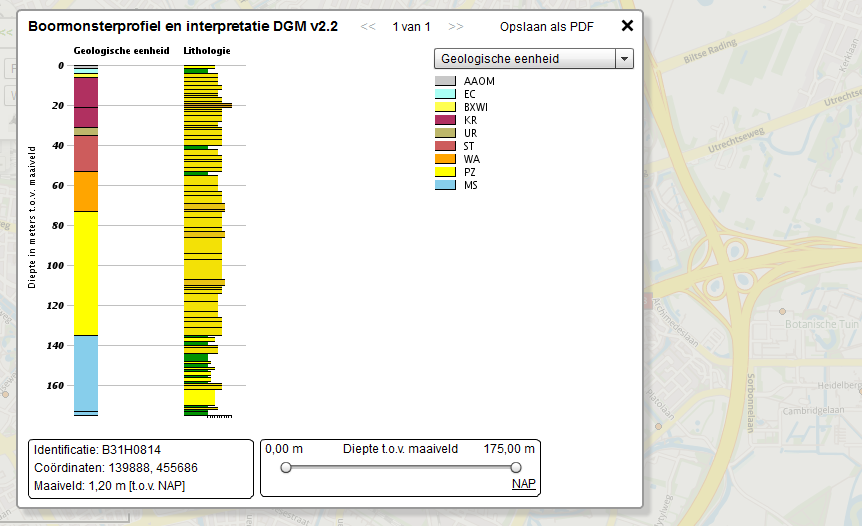Click the dropdown arrow of legend selector

click(x=625, y=59)
